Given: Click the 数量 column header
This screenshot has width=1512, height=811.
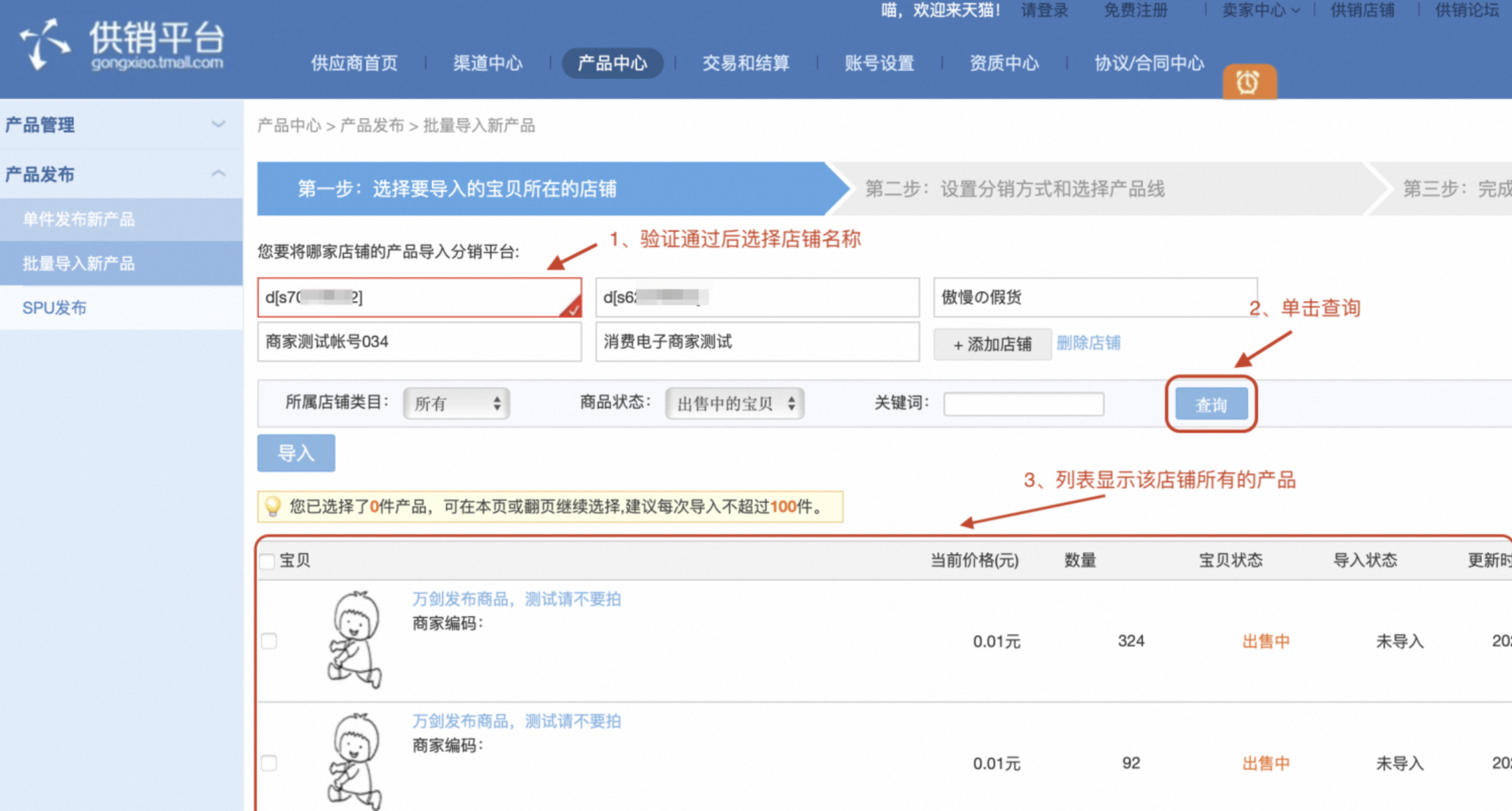Looking at the screenshot, I should 1080,560.
